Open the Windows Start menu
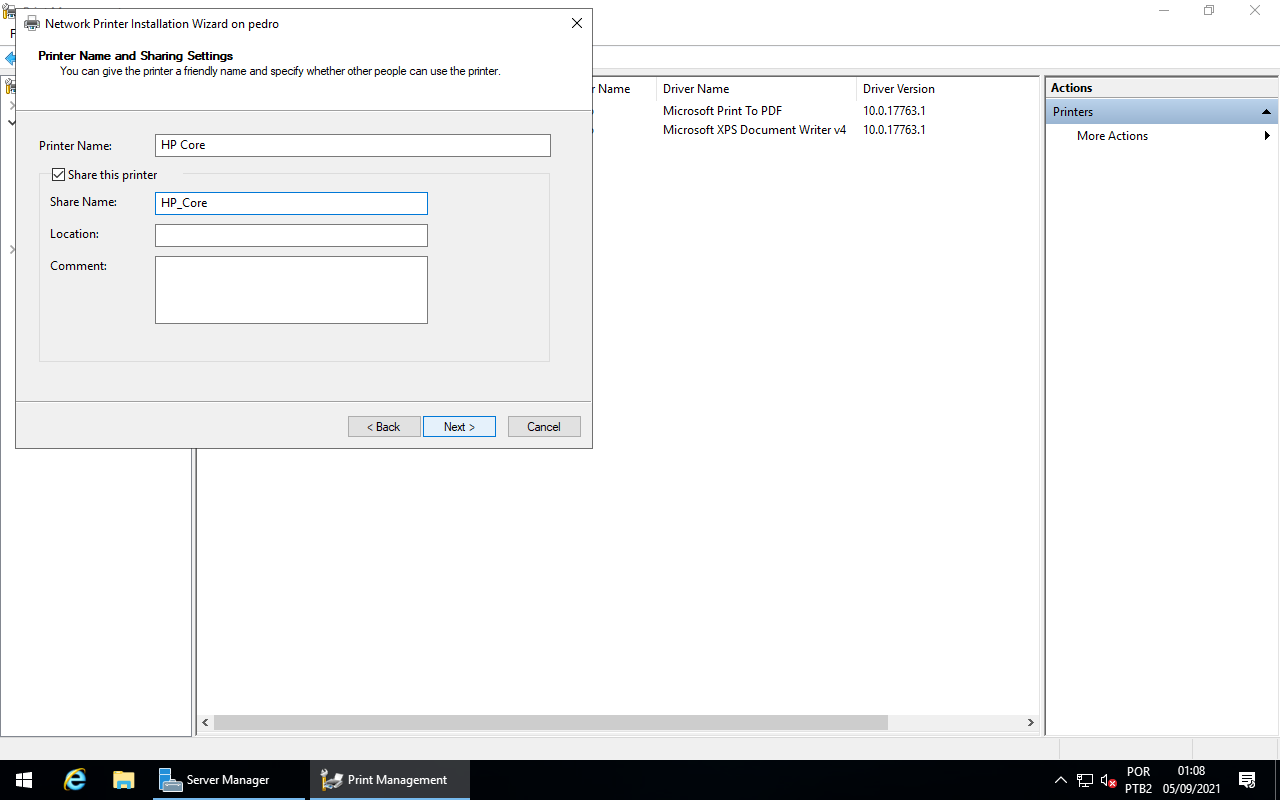 [23, 780]
